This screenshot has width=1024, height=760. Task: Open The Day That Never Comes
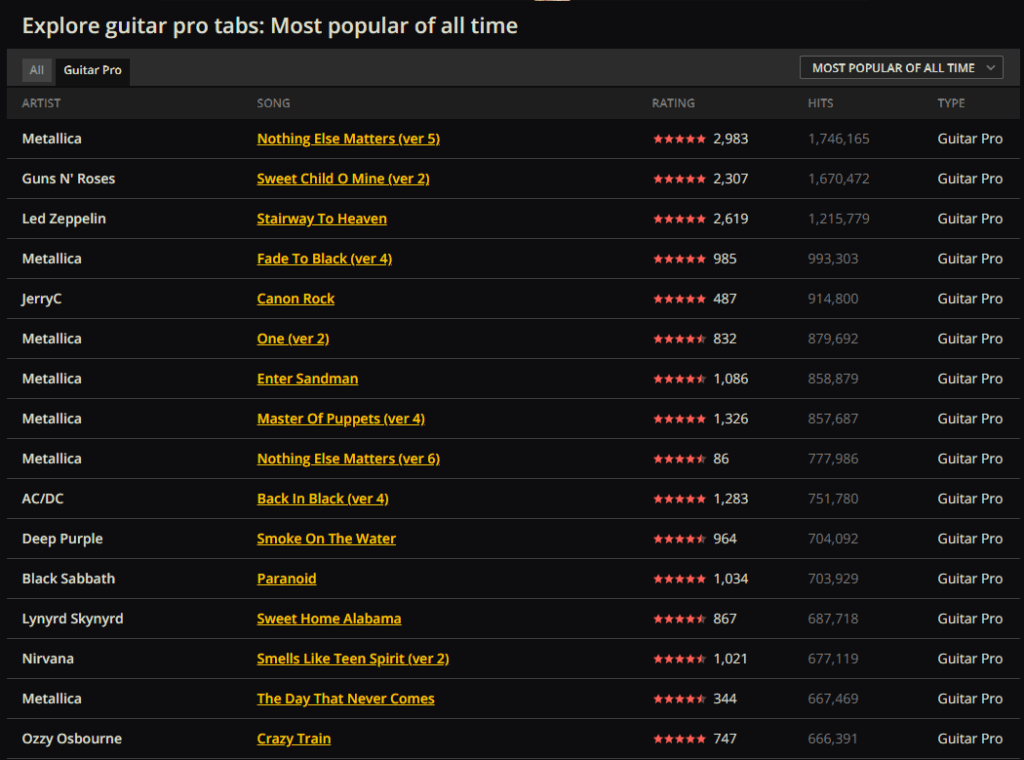point(345,699)
